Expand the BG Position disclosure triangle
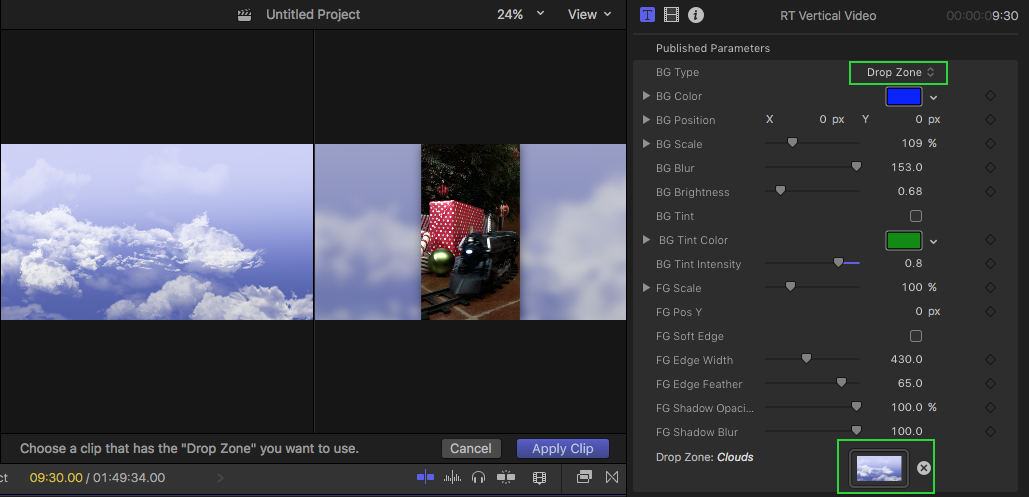The height and width of the screenshot is (497, 1029). [647, 120]
